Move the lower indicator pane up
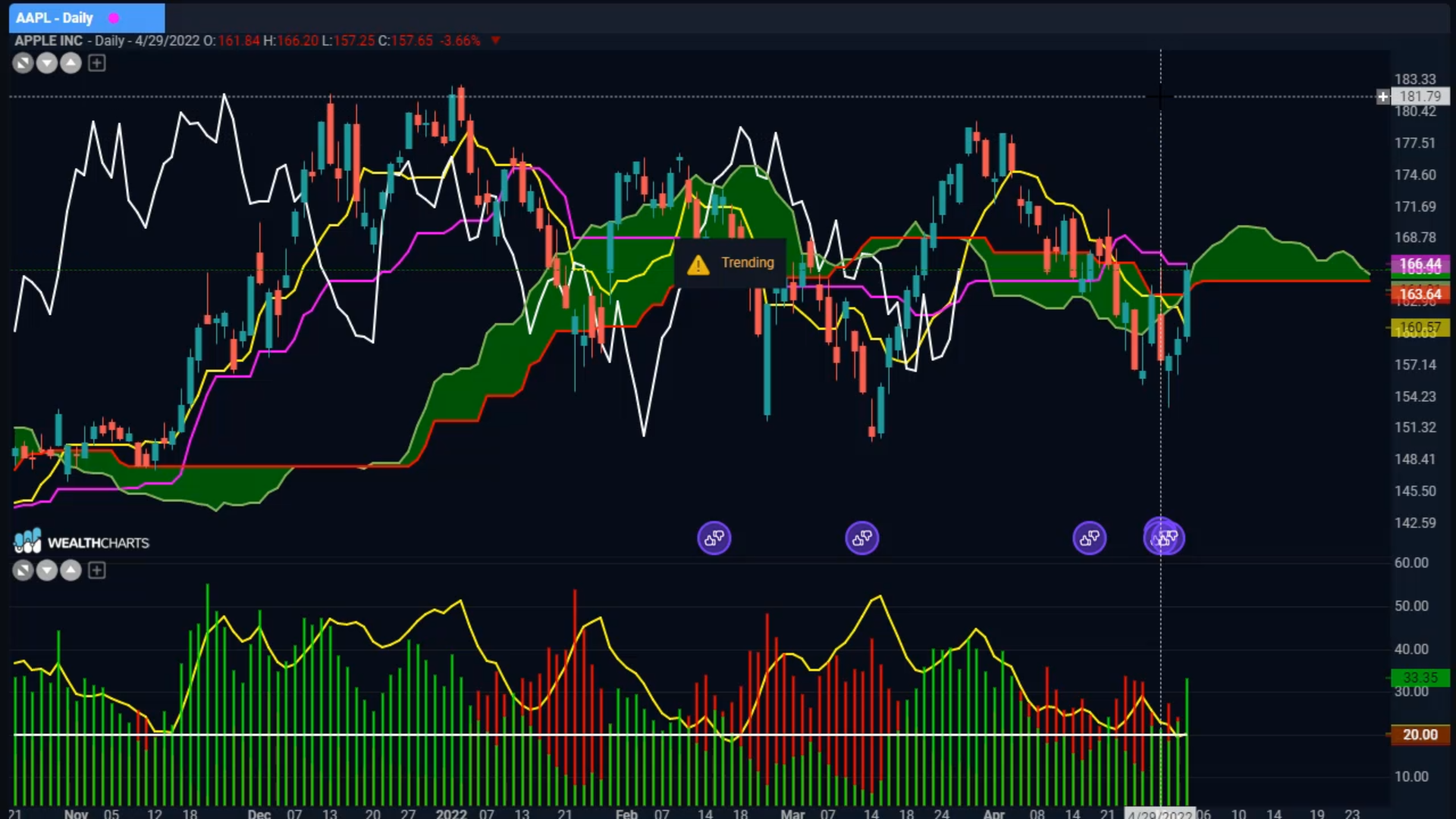The width and height of the screenshot is (1456, 819). 71,570
